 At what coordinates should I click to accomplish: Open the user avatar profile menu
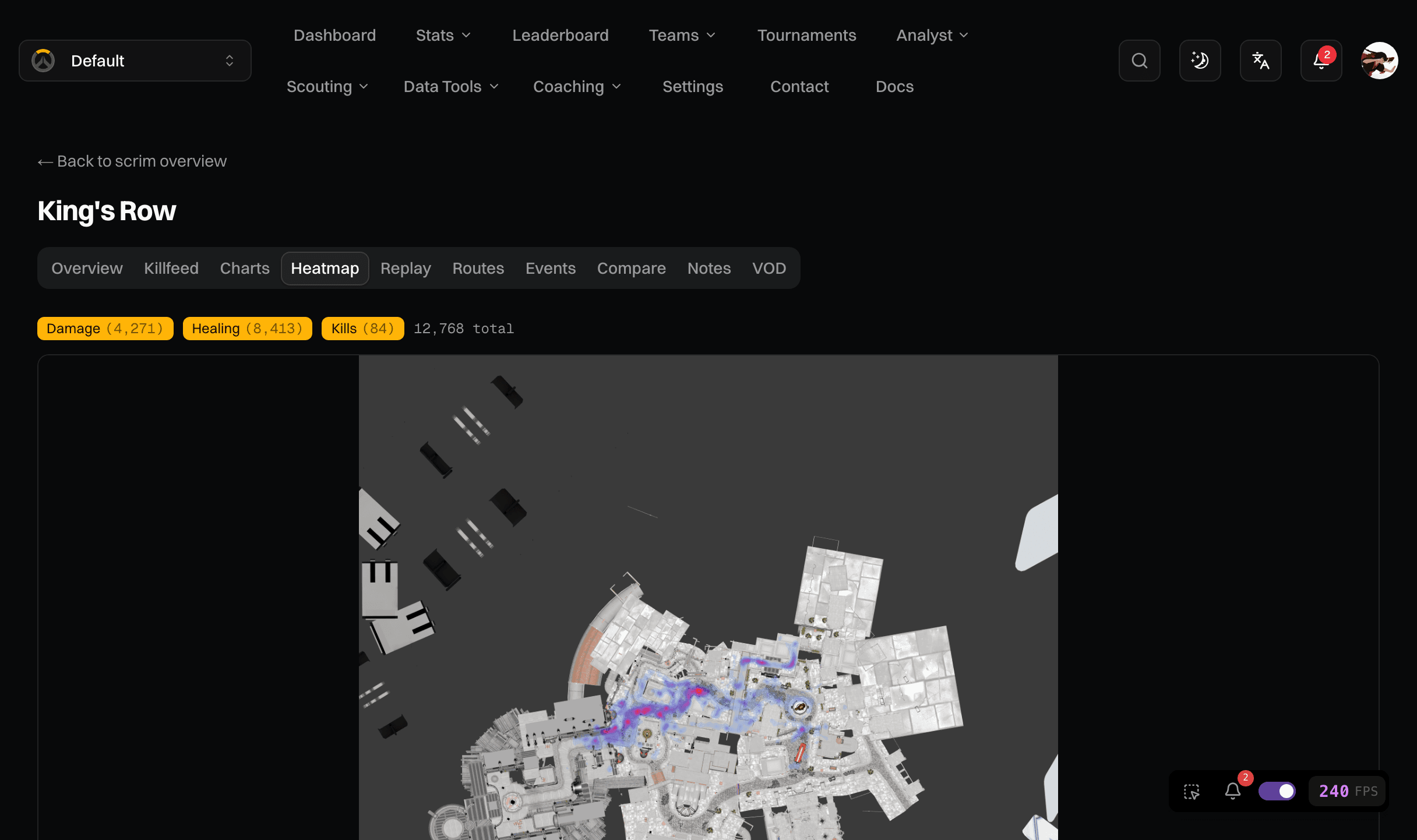(x=1379, y=61)
